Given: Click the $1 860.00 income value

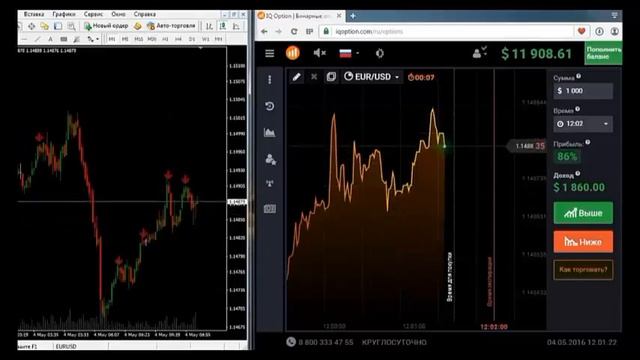Looking at the screenshot, I should coord(579,187).
